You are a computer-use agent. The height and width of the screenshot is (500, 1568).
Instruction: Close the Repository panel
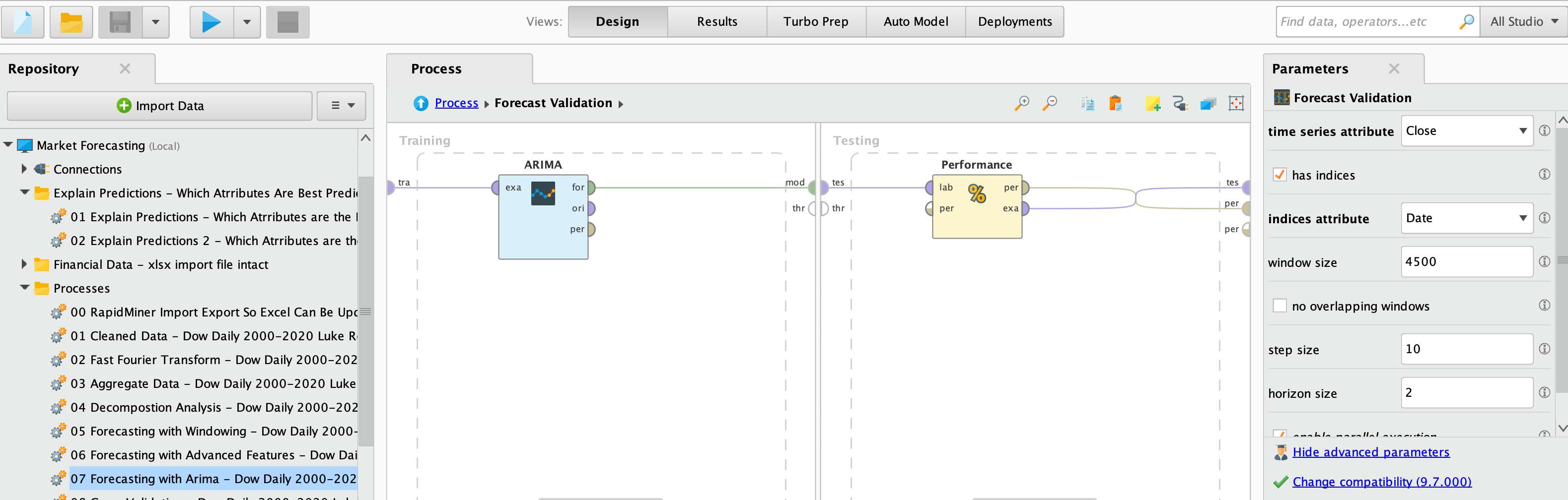coord(125,69)
